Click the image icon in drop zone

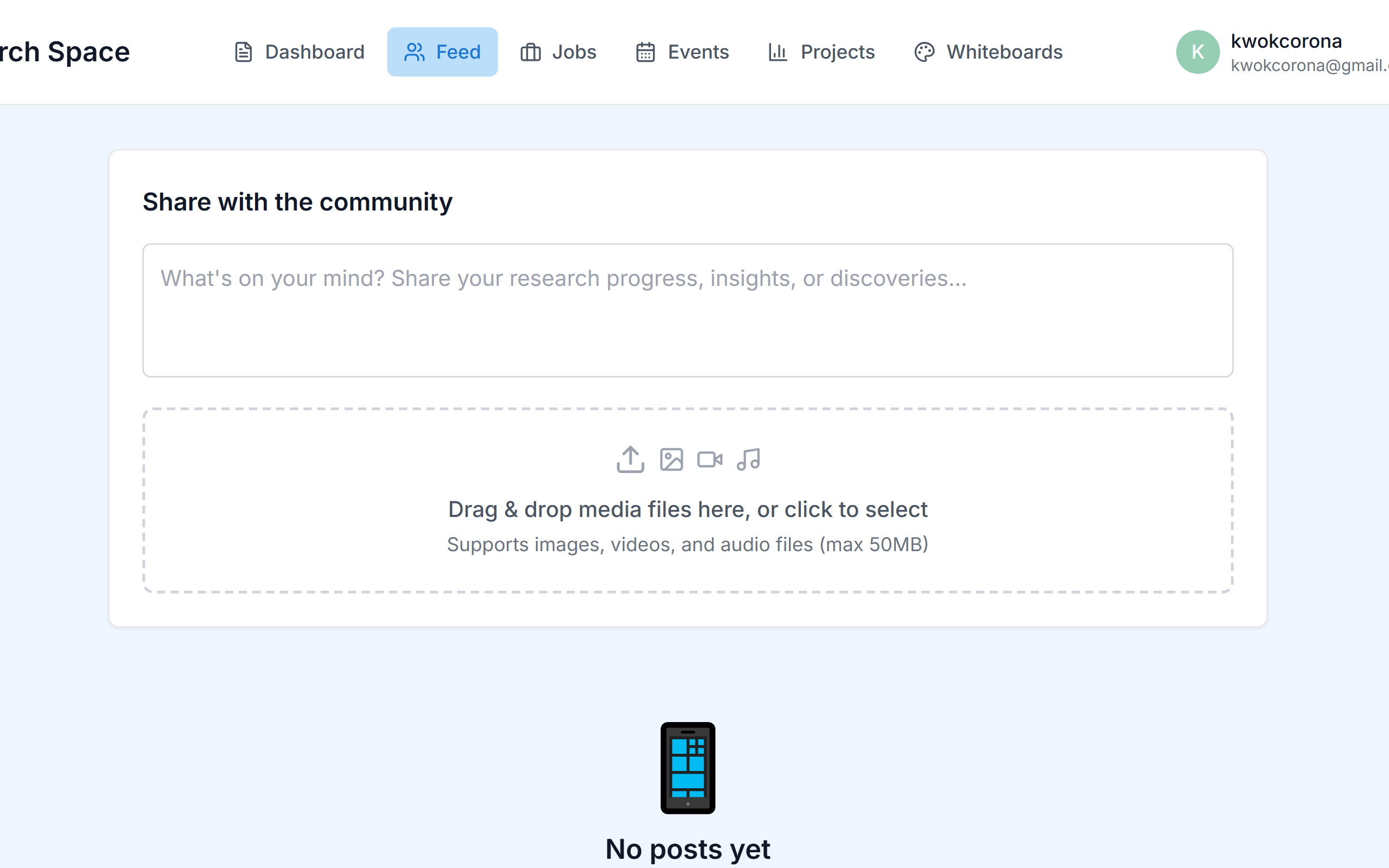[x=671, y=460]
